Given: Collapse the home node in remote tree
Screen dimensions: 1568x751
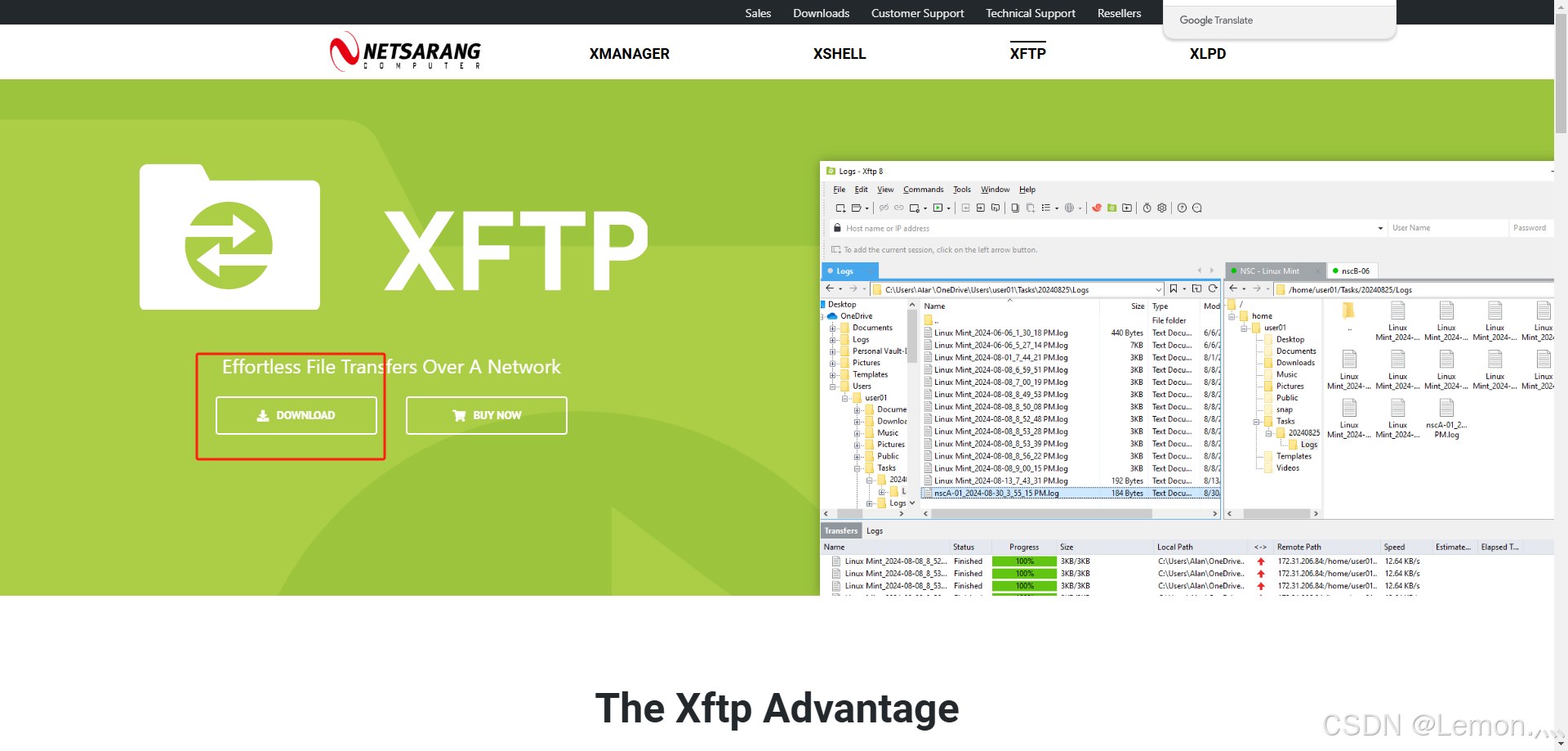Looking at the screenshot, I should click(x=1232, y=316).
